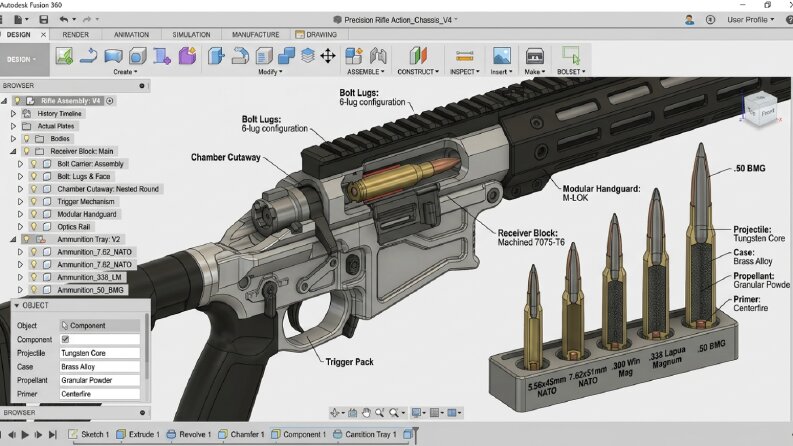Jump to the timeline end
This screenshot has height=446, width=793.
pos(53,434)
